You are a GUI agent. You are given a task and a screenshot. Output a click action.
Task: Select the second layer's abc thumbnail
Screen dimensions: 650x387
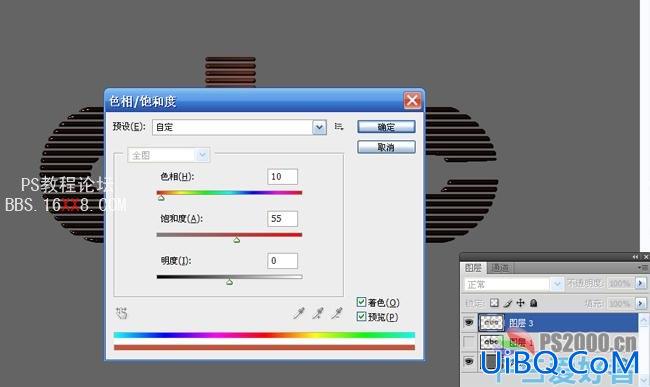click(x=491, y=342)
